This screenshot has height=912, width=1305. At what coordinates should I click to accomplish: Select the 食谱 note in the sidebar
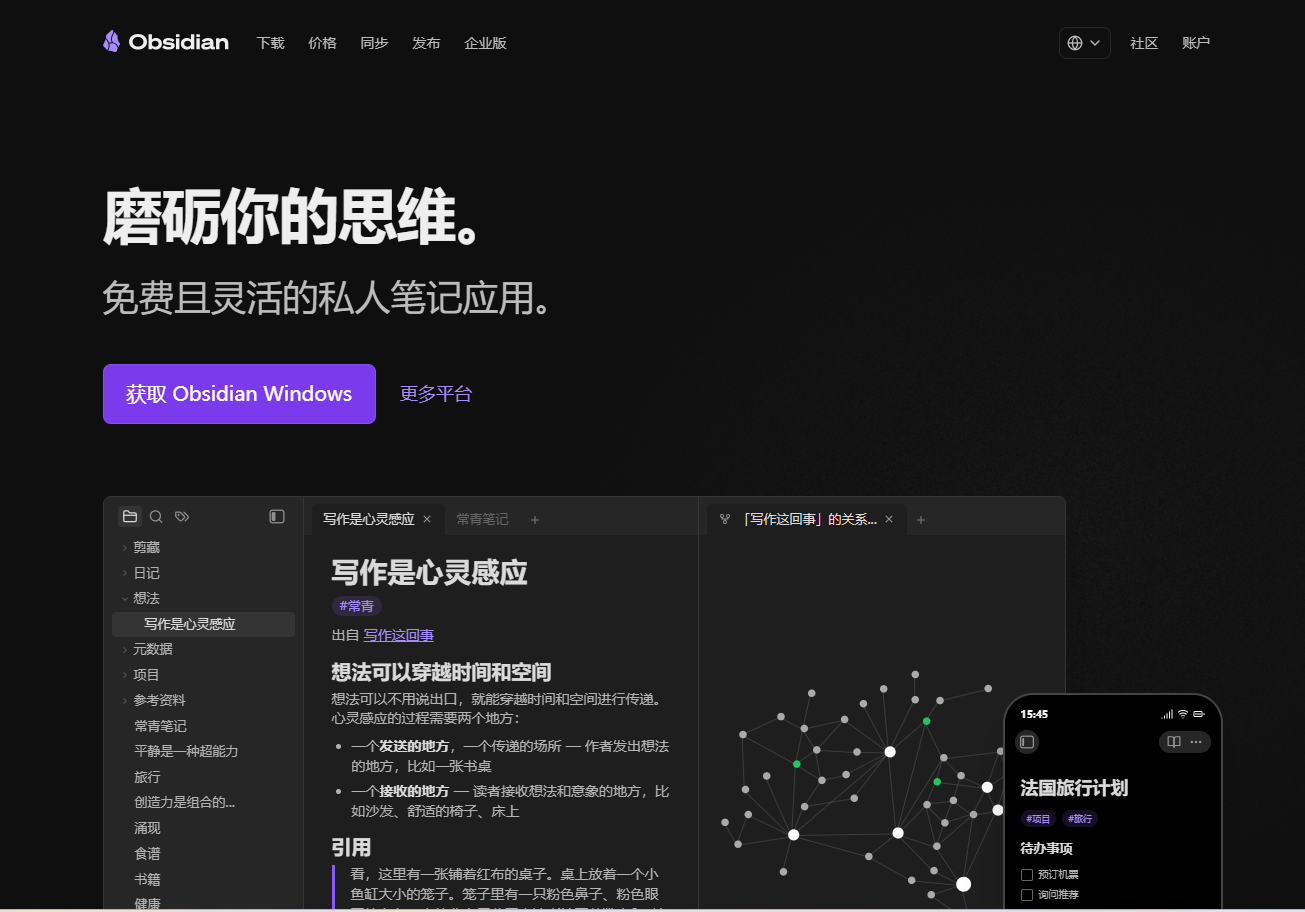point(147,853)
